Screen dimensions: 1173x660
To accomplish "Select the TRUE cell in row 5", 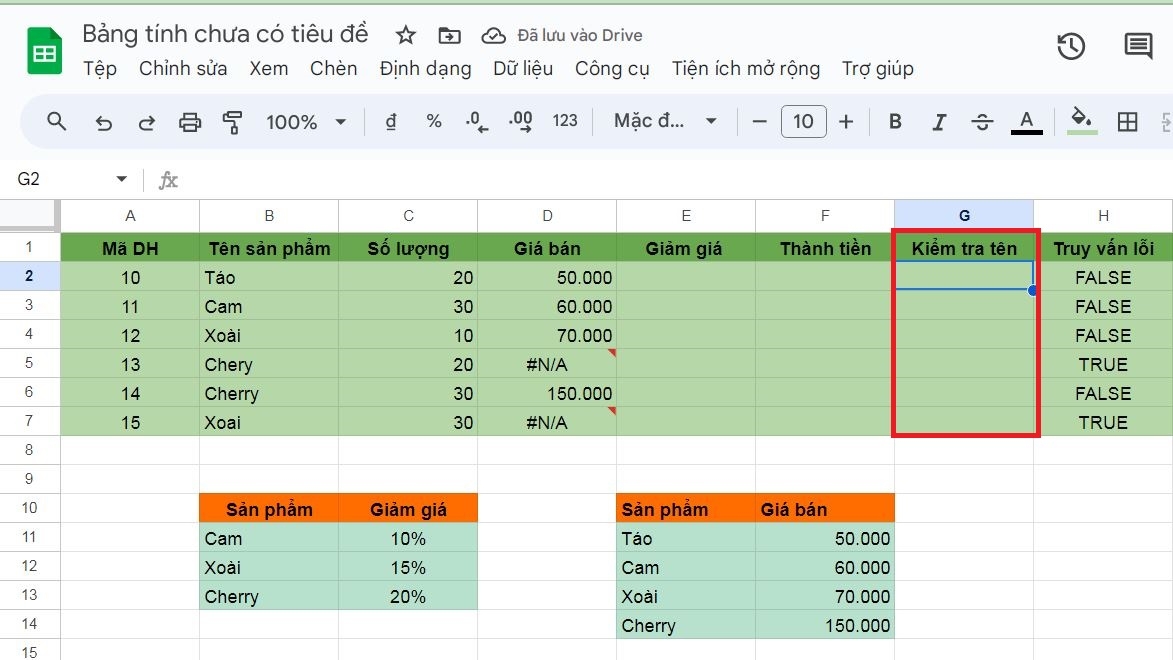I will coord(1103,364).
